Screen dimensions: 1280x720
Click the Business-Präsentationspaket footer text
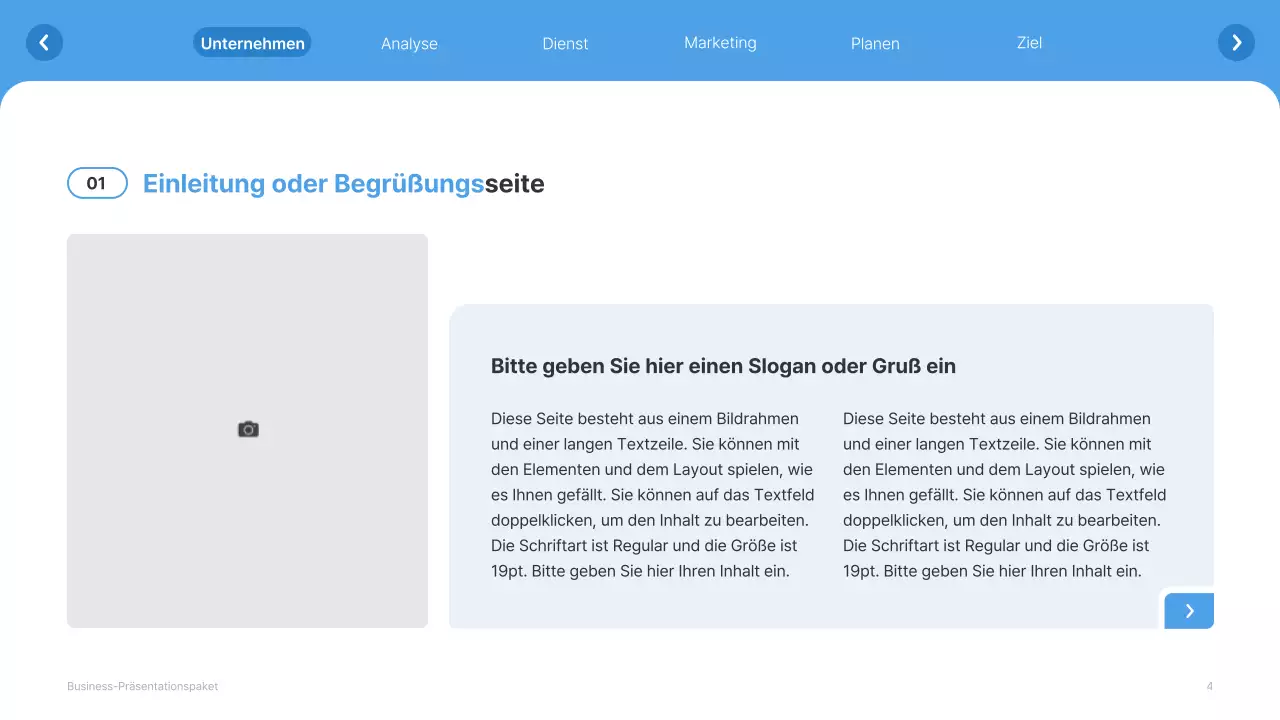point(142,686)
